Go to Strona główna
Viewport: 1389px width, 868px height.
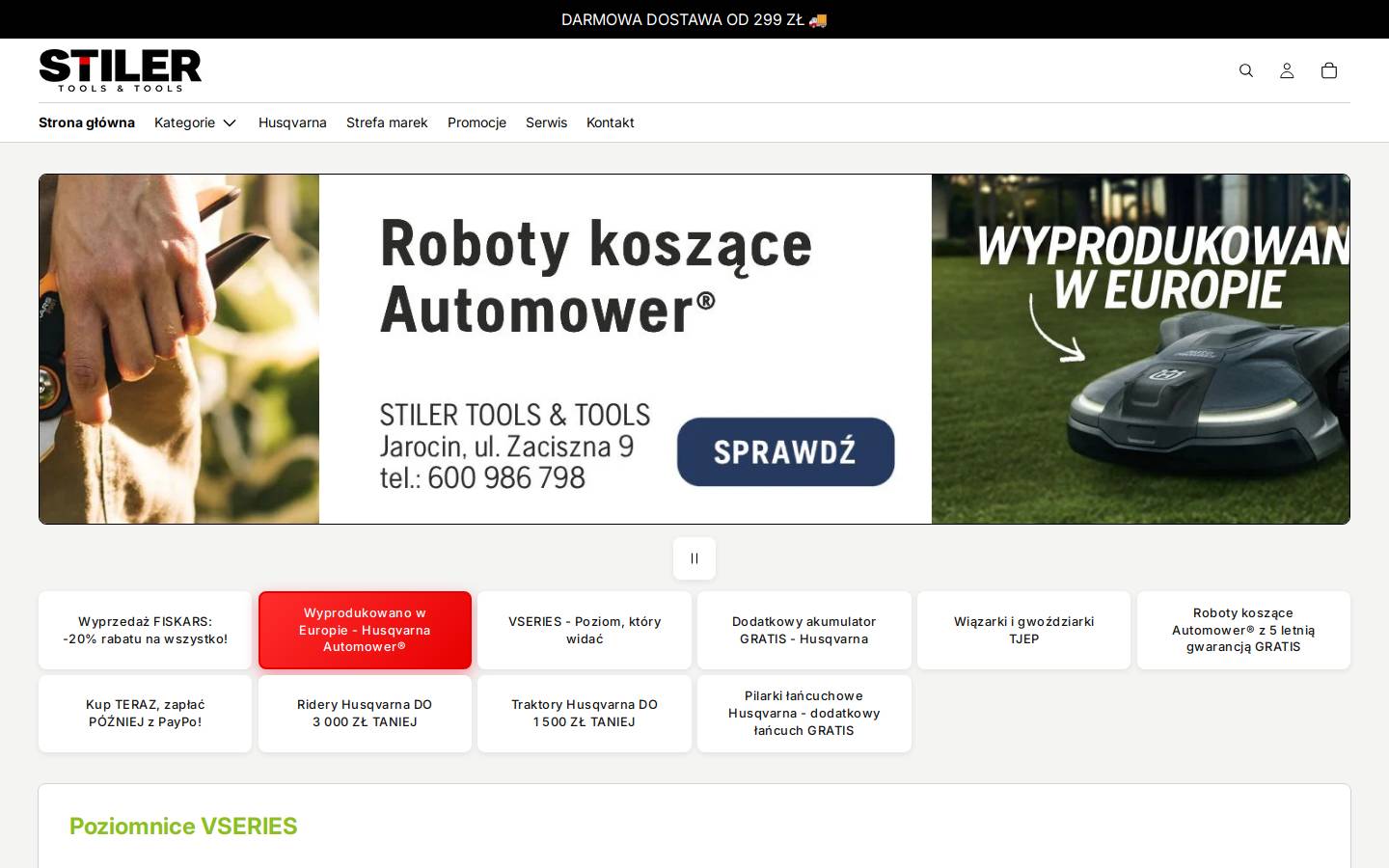coord(87,122)
